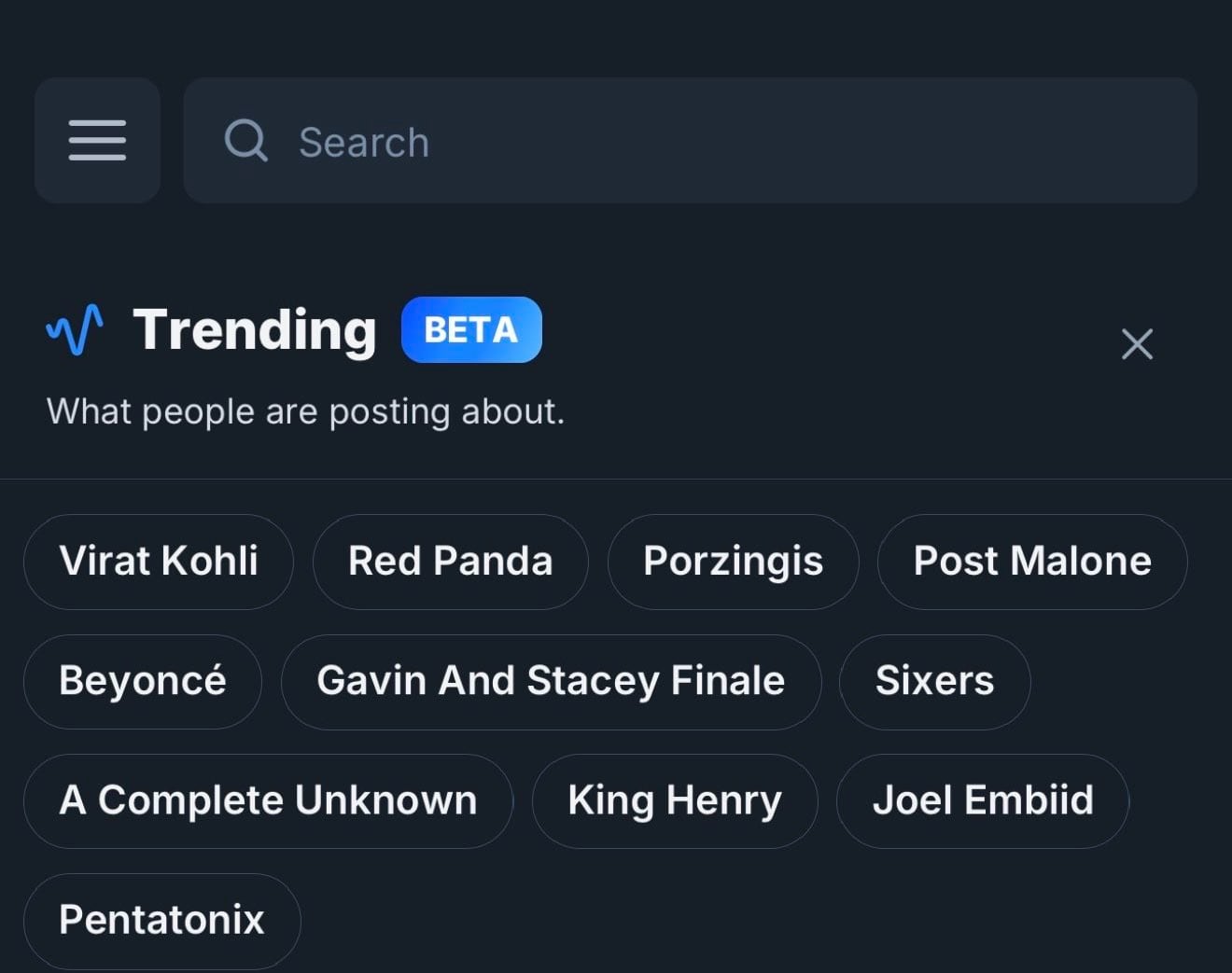1232x973 pixels.
Task: Select the Pentatonix trending pill
Action: [x=161, y=920]
